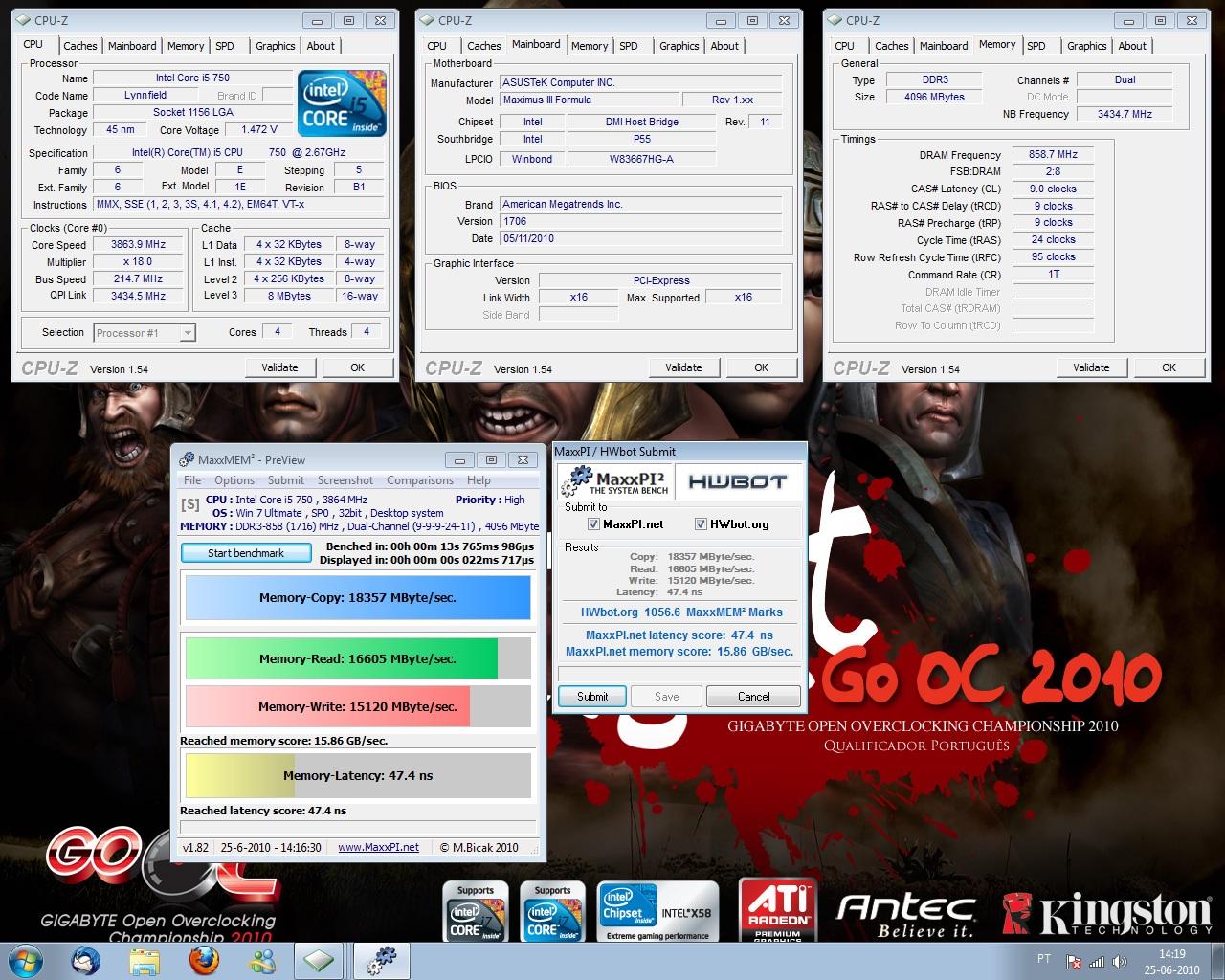Open SPD tab in left CPU-Z window
1225x980 pixels.
pyautogui.click(x=225, y=45)
